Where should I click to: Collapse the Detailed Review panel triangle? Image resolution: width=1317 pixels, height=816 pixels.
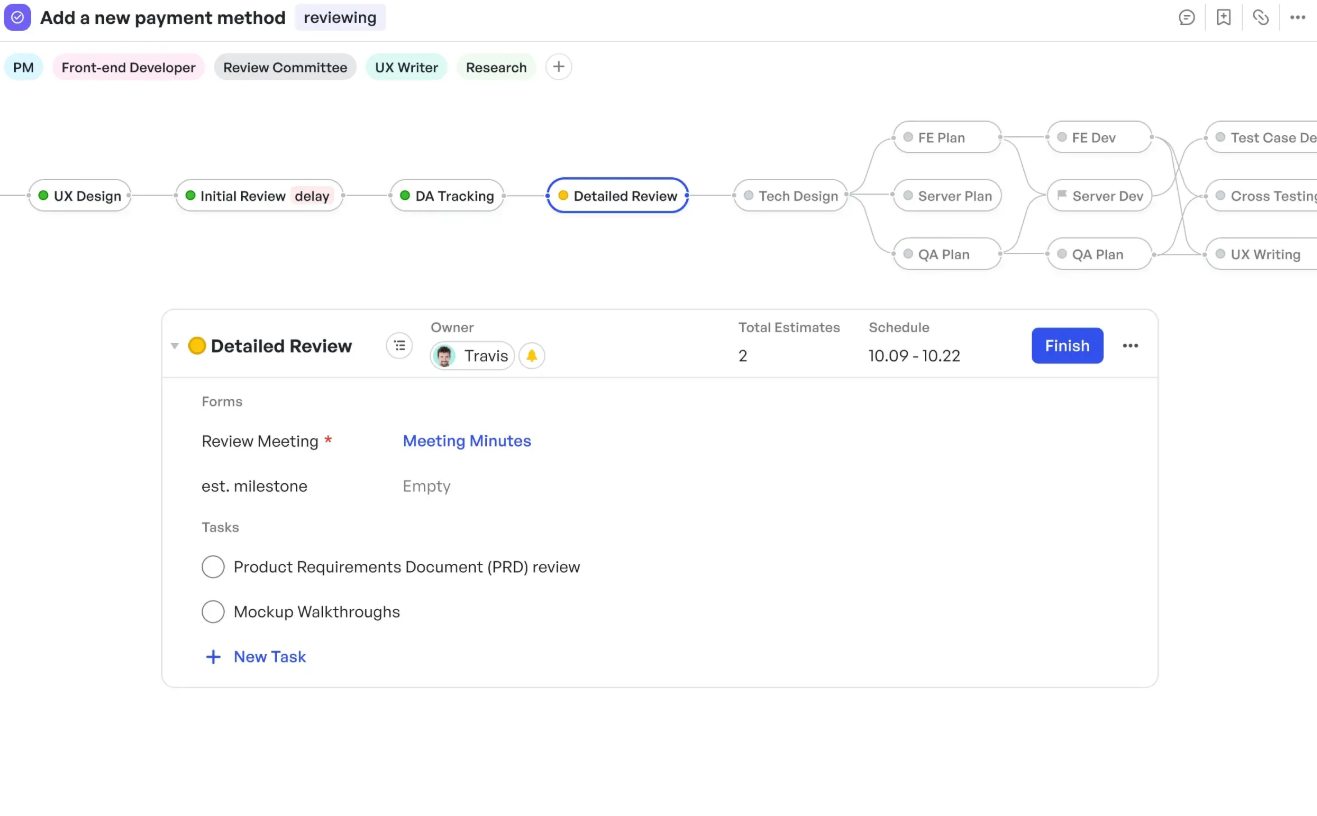[174, 346]
